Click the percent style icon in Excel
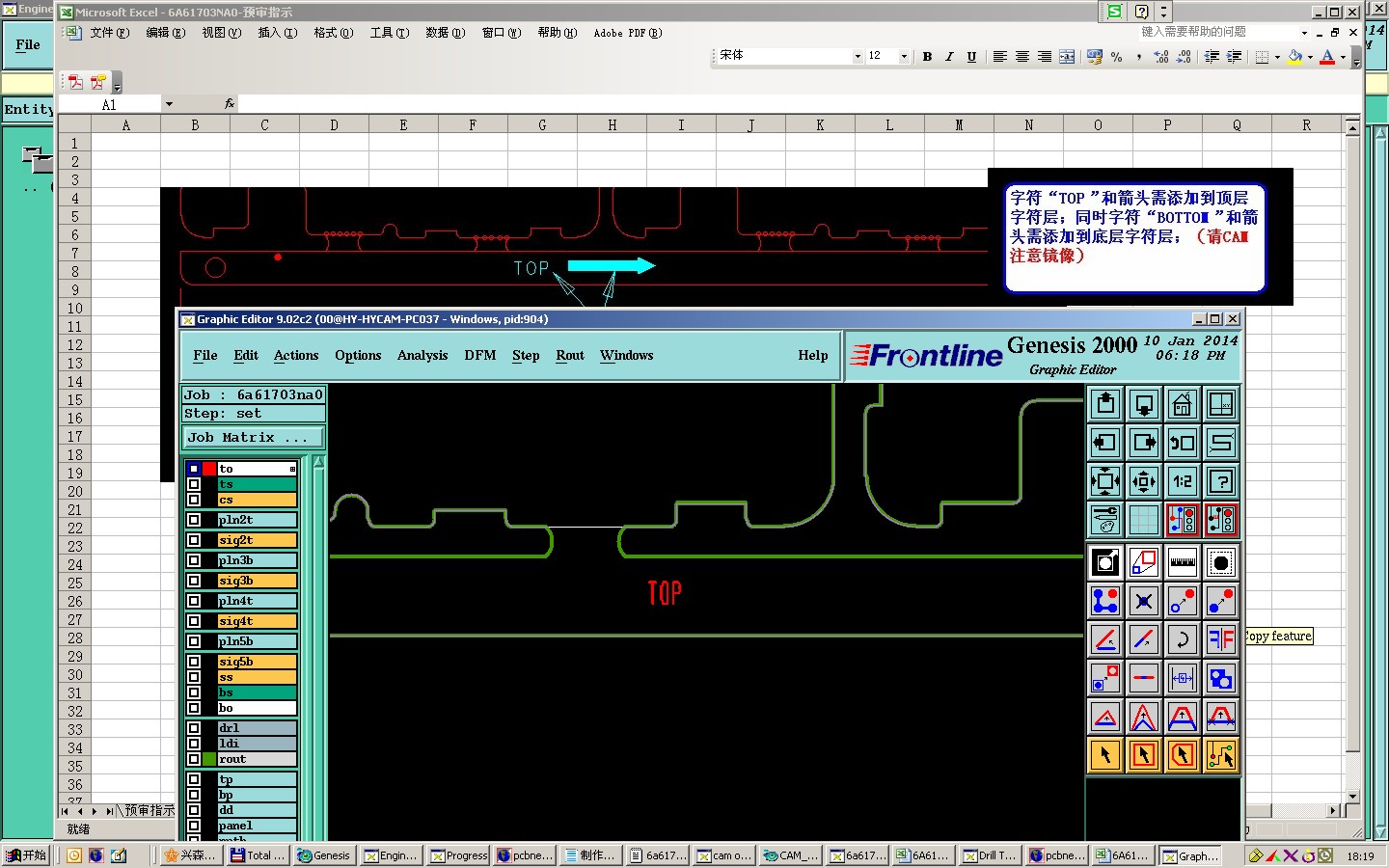Screen dimensions: 1389x868 [x=1117, y=57]
